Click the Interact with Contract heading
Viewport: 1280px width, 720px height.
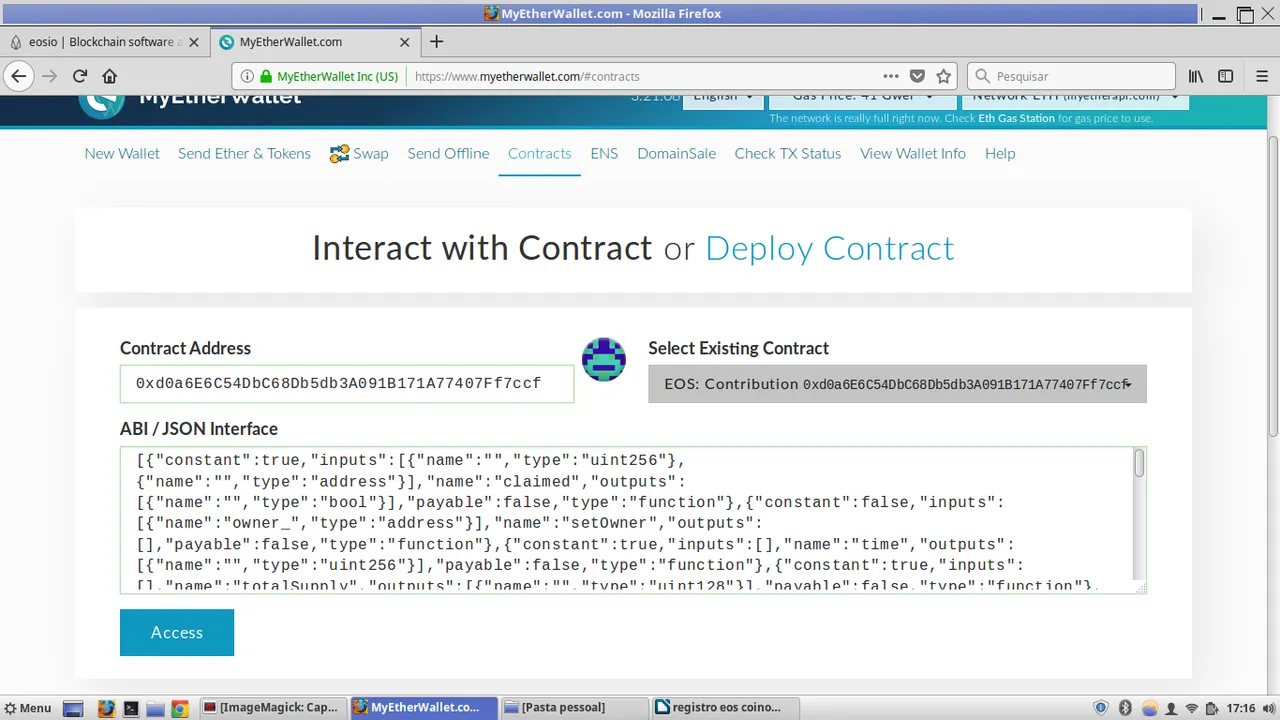tap(482, 248)
